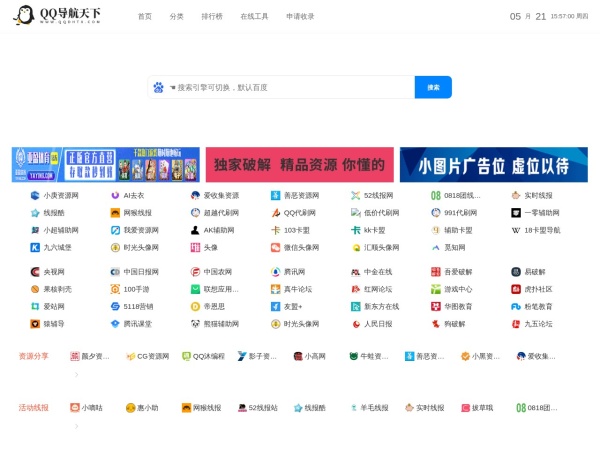Click the 腾讯网 icon
Screen dimensions: 600x450
(x=276, y=272)
